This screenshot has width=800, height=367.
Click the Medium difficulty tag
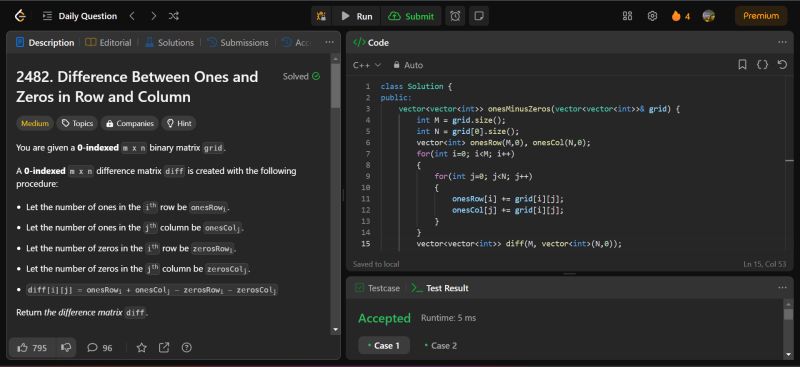(x=35, y=124)
